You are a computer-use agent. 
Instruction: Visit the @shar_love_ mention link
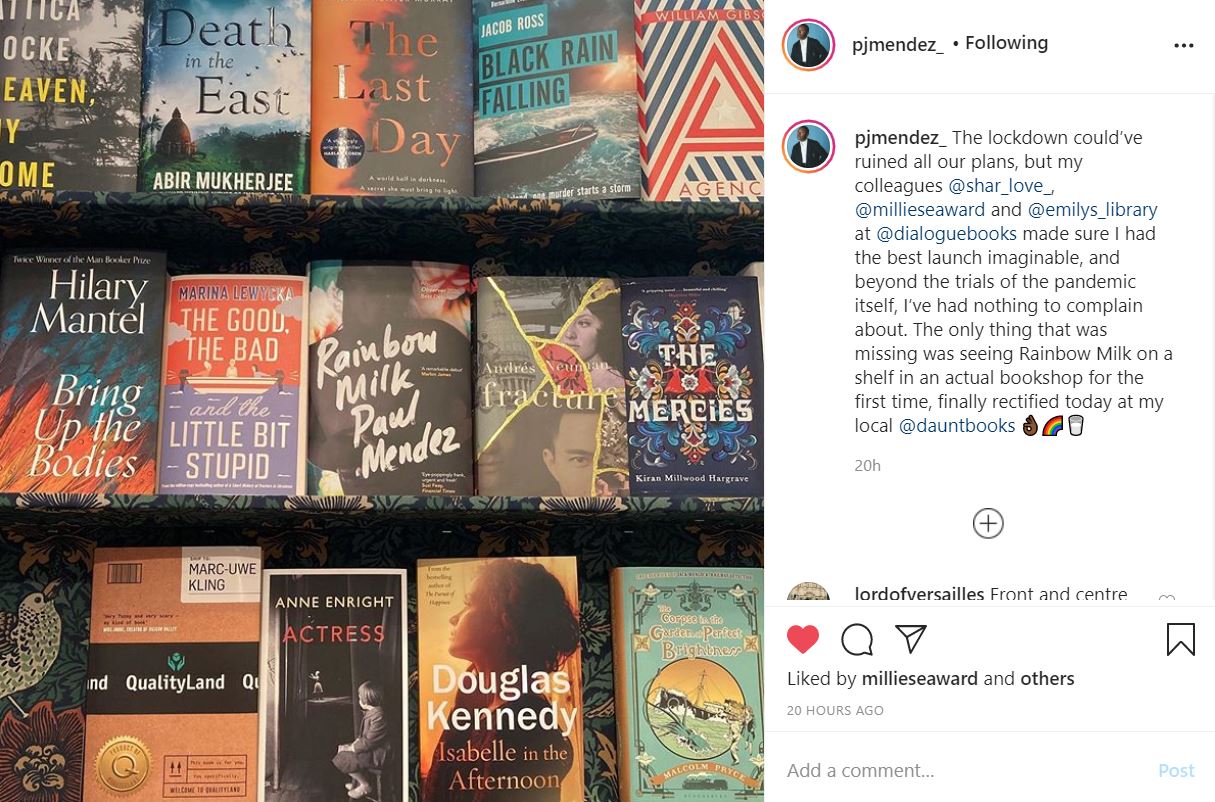[1001, 186]
